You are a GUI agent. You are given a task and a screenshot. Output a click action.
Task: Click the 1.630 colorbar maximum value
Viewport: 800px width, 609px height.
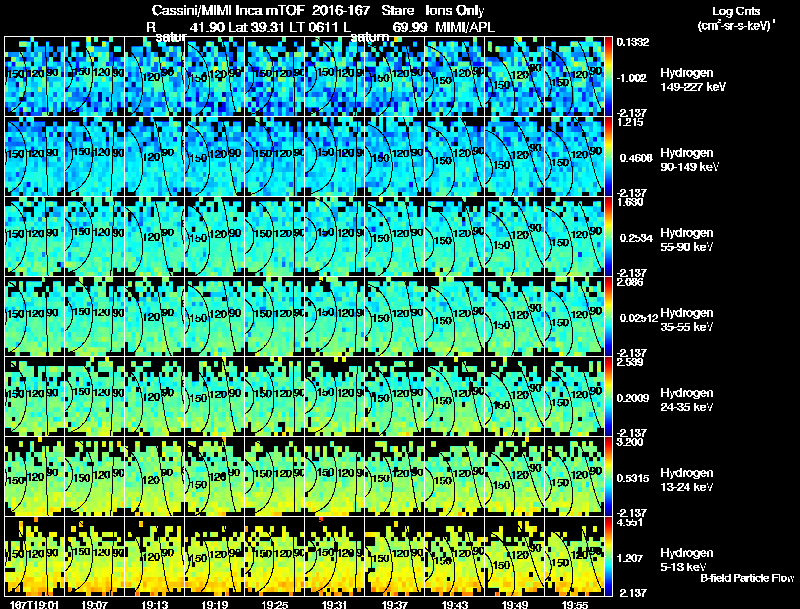[630, 202]
